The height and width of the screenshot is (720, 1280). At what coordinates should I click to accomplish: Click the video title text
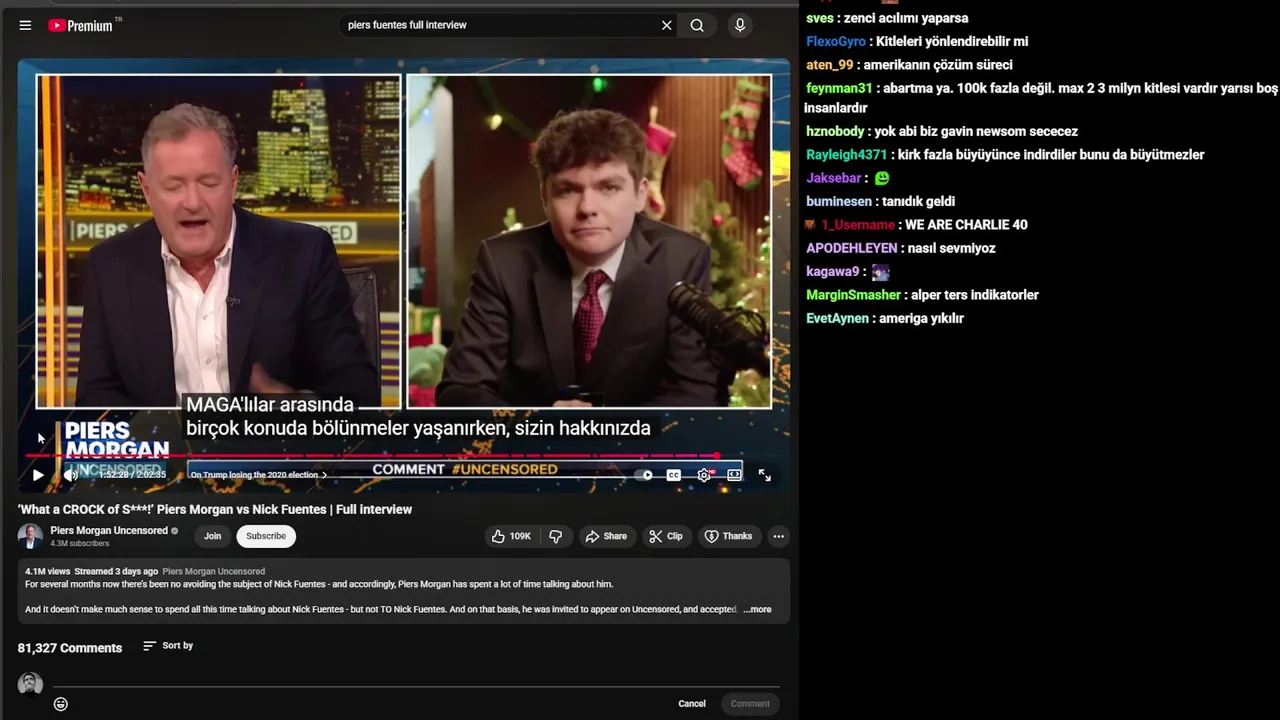pos(215,509)
